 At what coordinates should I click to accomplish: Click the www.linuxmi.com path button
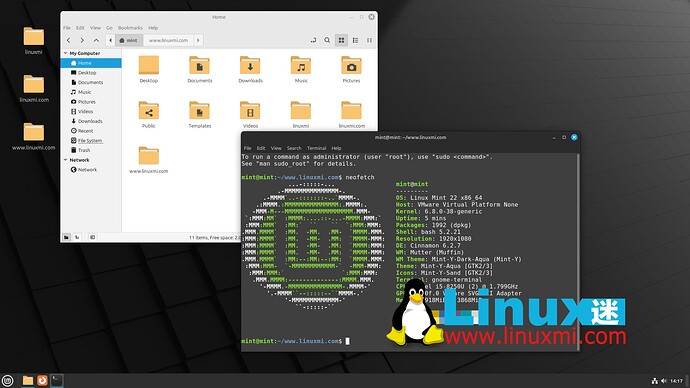click(x=168, y=40)
